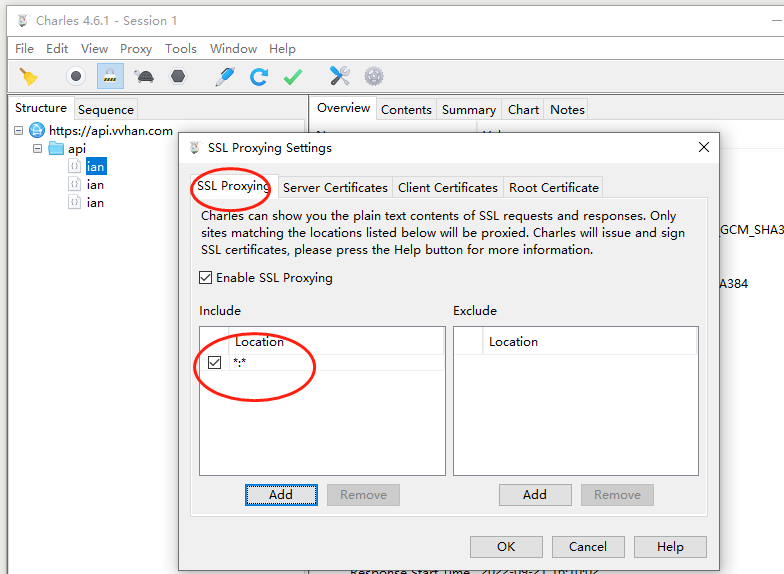Select the Server Certificates tab
Screen dimensions: 784x574
(335, 188)
